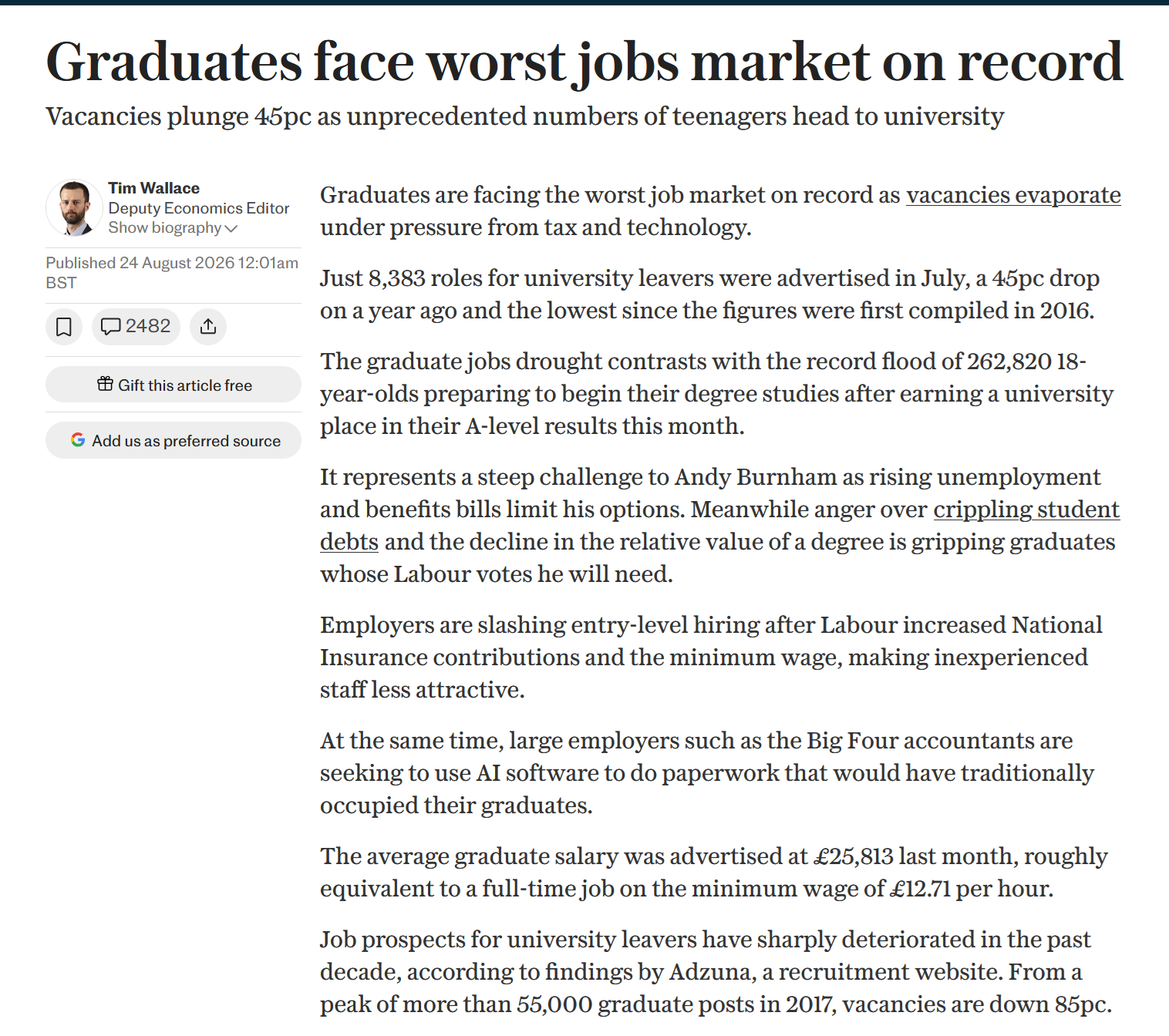The height and width of the screenshot is (1036, 1169).
Task: Follow the 'vacancies evaporate' link
Action: point(1013,195)
